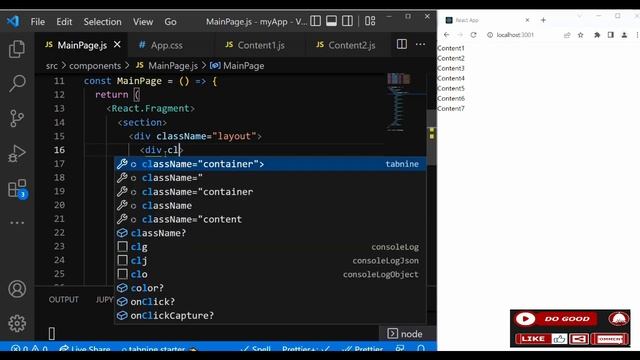The image size is (640, 360).
Task: Choose the className="content suggestion
Action: pos(270,219)
